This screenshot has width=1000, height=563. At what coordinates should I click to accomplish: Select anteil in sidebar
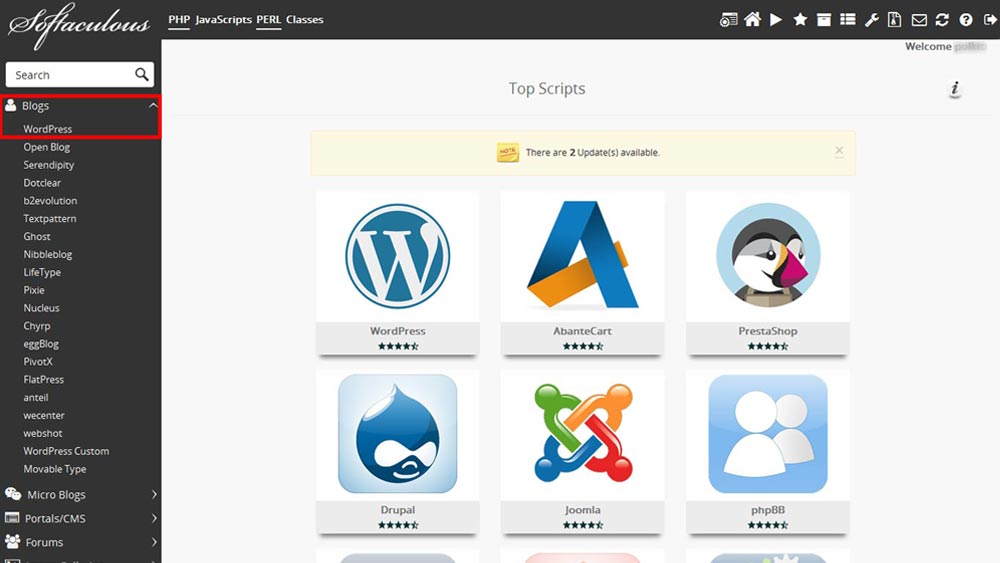(36, 397)
